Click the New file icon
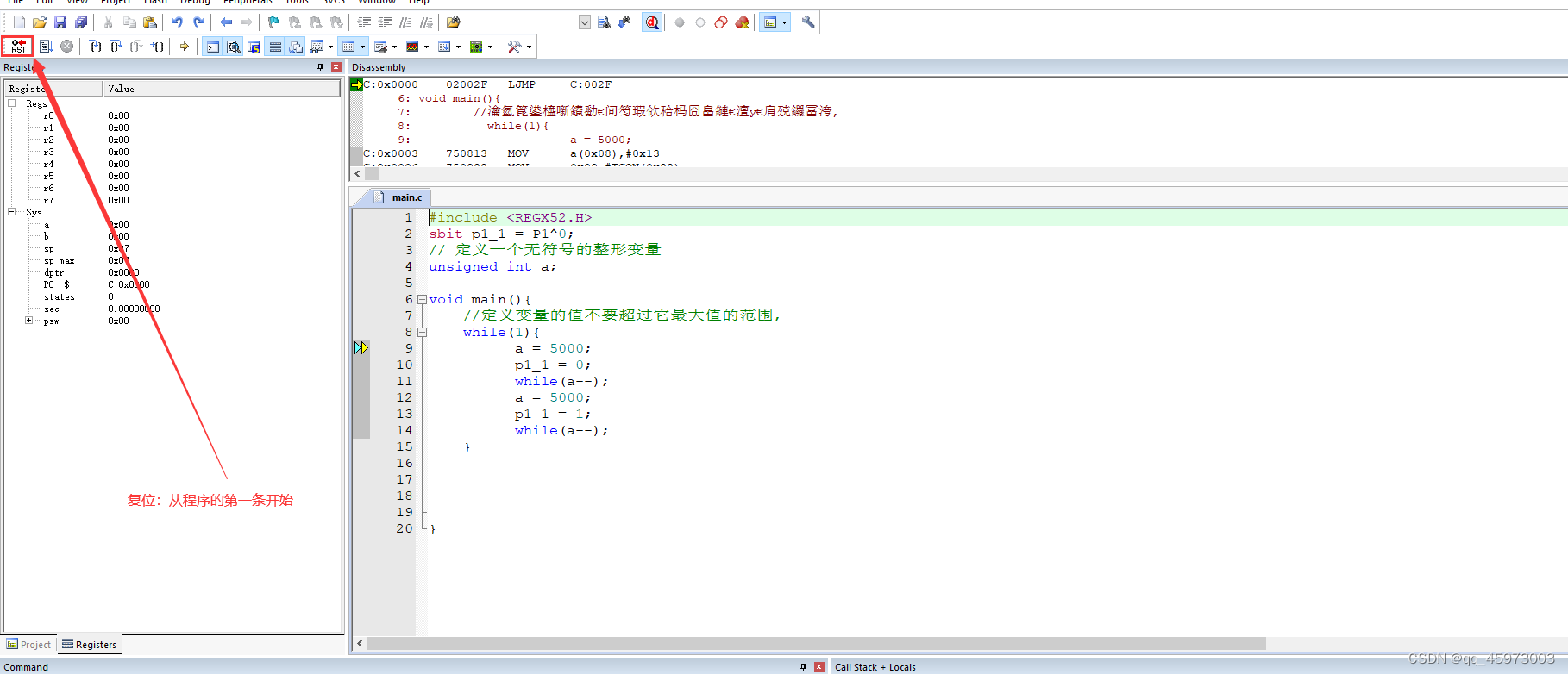This screenshot has width=1568, height=674. tap(19, 22)
